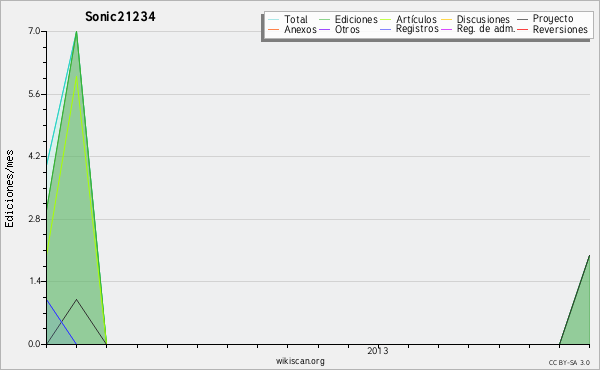
Task: Click the 0.0 y-axis label
Action: pyautogui.click(x=35, y=344)
